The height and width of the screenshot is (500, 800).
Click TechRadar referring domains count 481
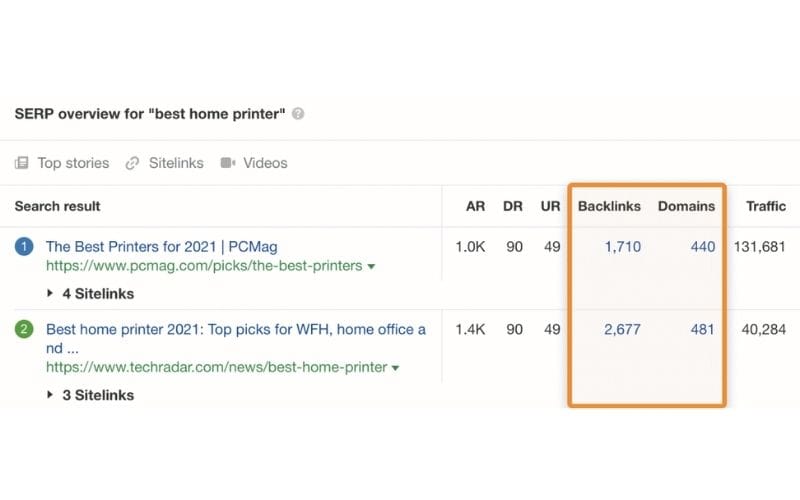[703, 329]
